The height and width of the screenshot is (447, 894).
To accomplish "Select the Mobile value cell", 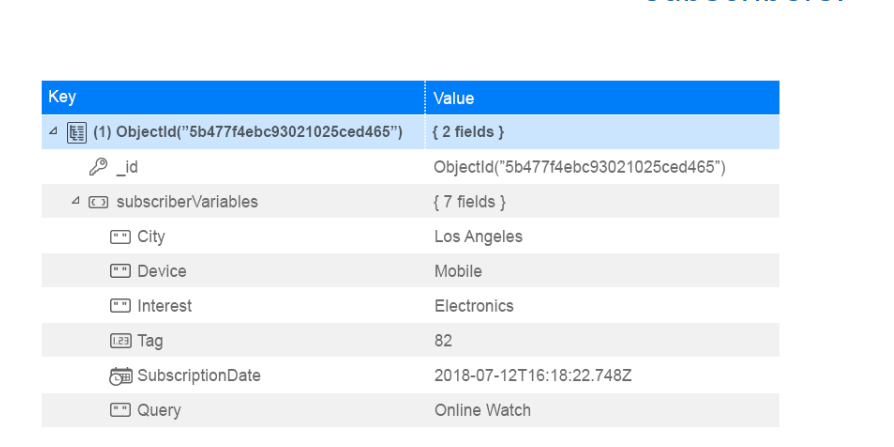I will pos(458,271).
